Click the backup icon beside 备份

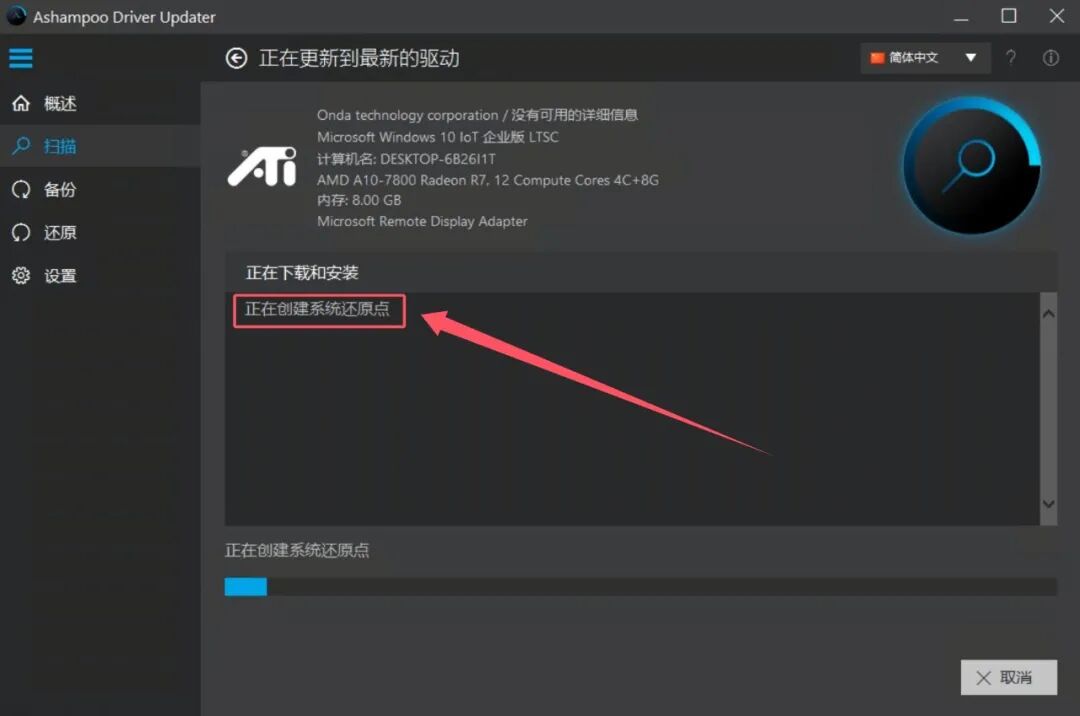click(x=21, y=189)
